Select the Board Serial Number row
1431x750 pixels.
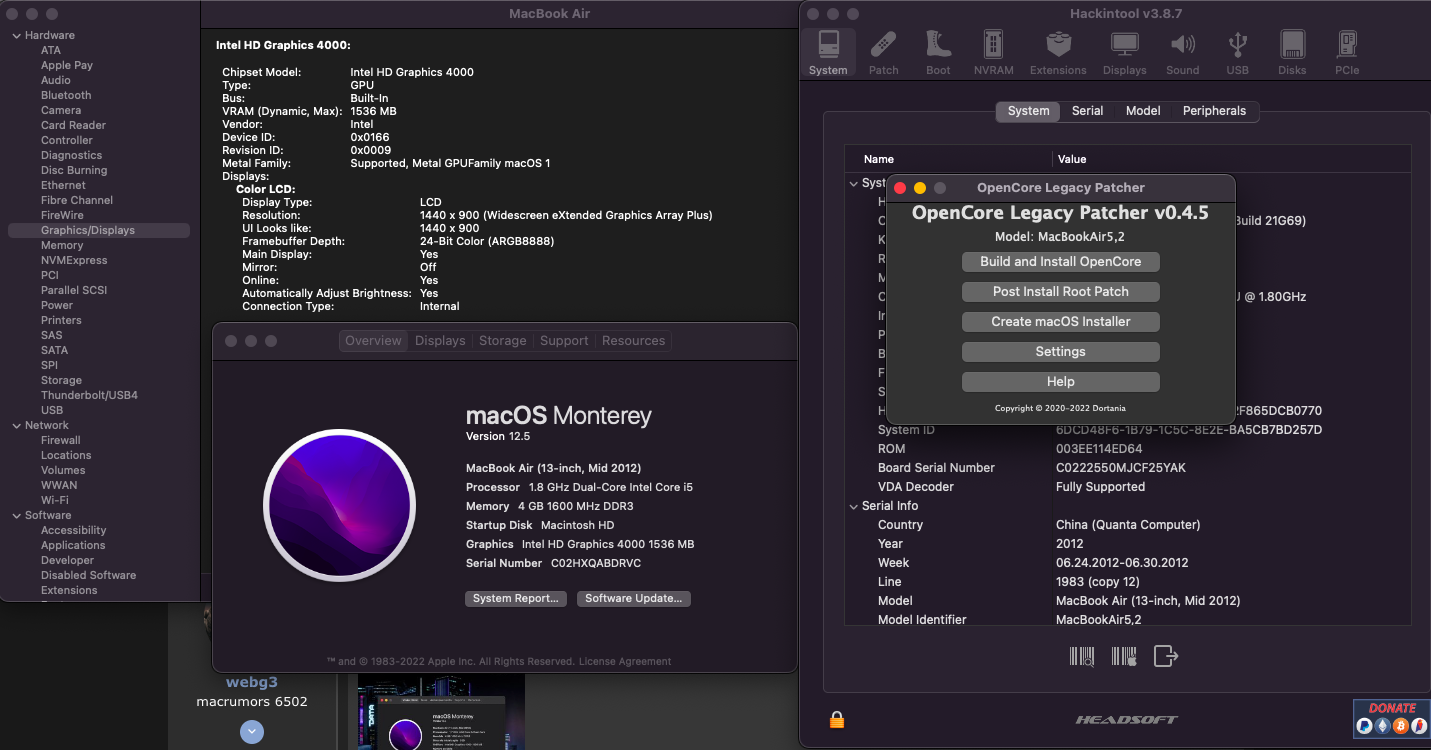pyautogui.click(x=1127, y=468)
